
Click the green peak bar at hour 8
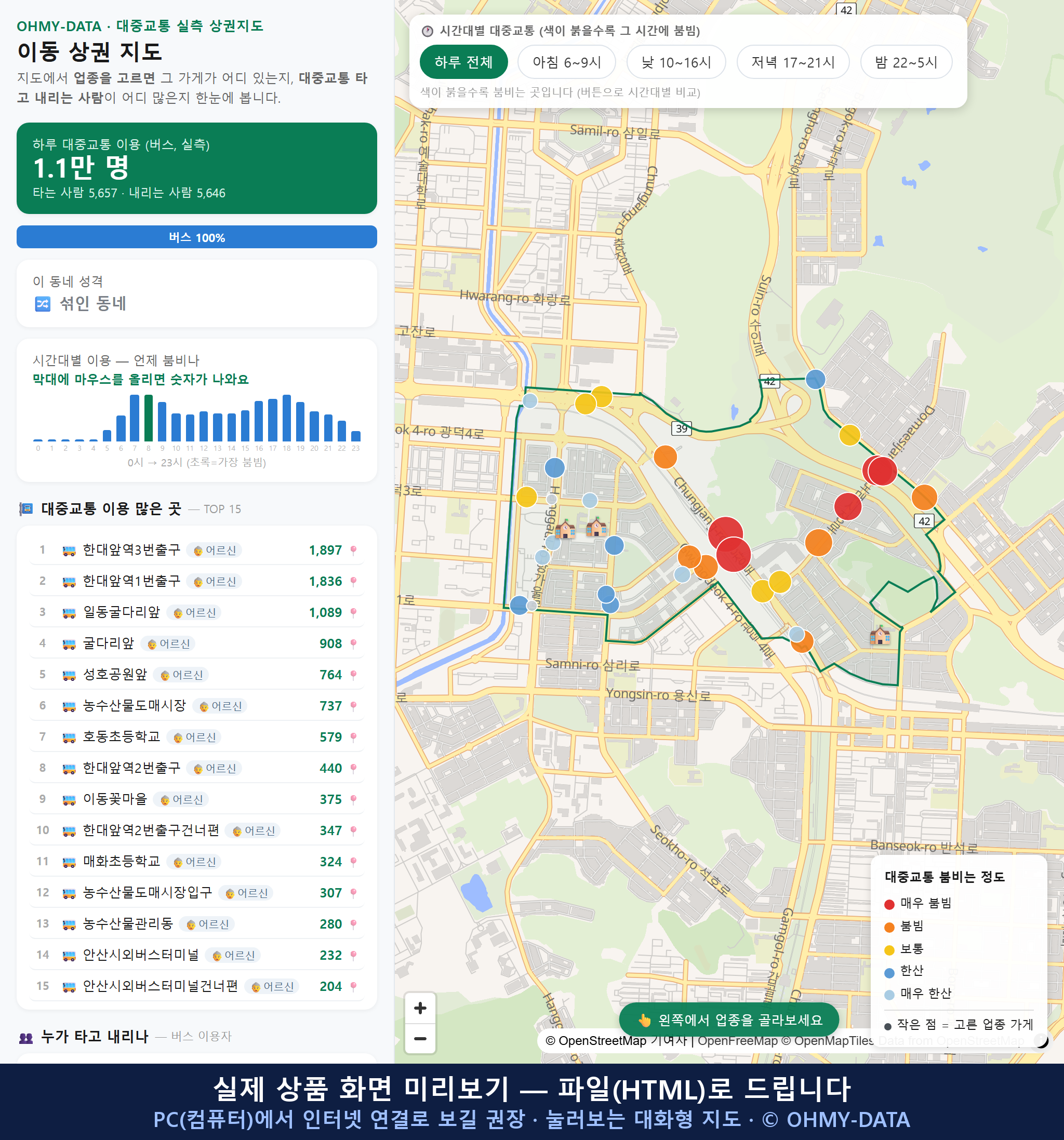(149, 418)
